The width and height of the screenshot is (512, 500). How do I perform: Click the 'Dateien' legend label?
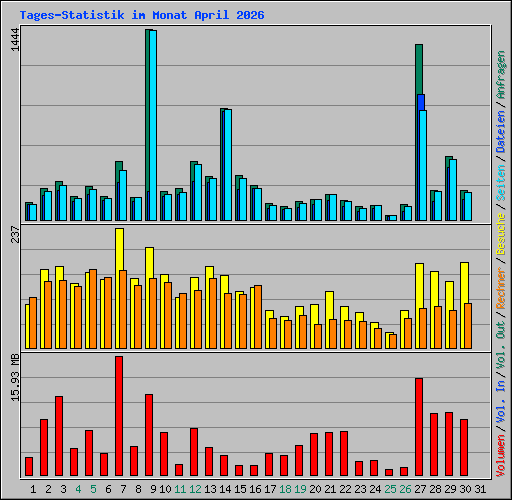tap(501, 132)
